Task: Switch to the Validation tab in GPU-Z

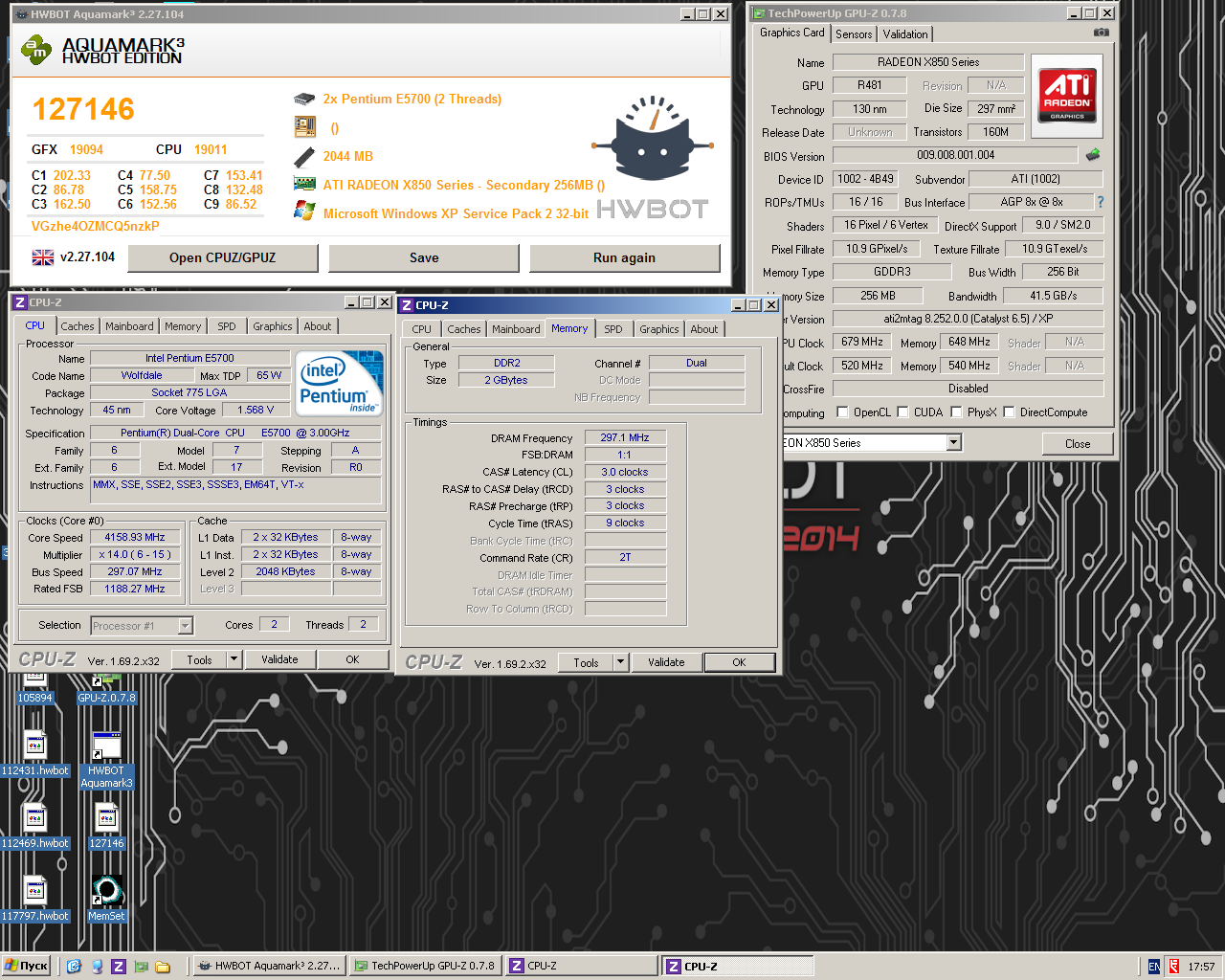Action: [905, 33]
